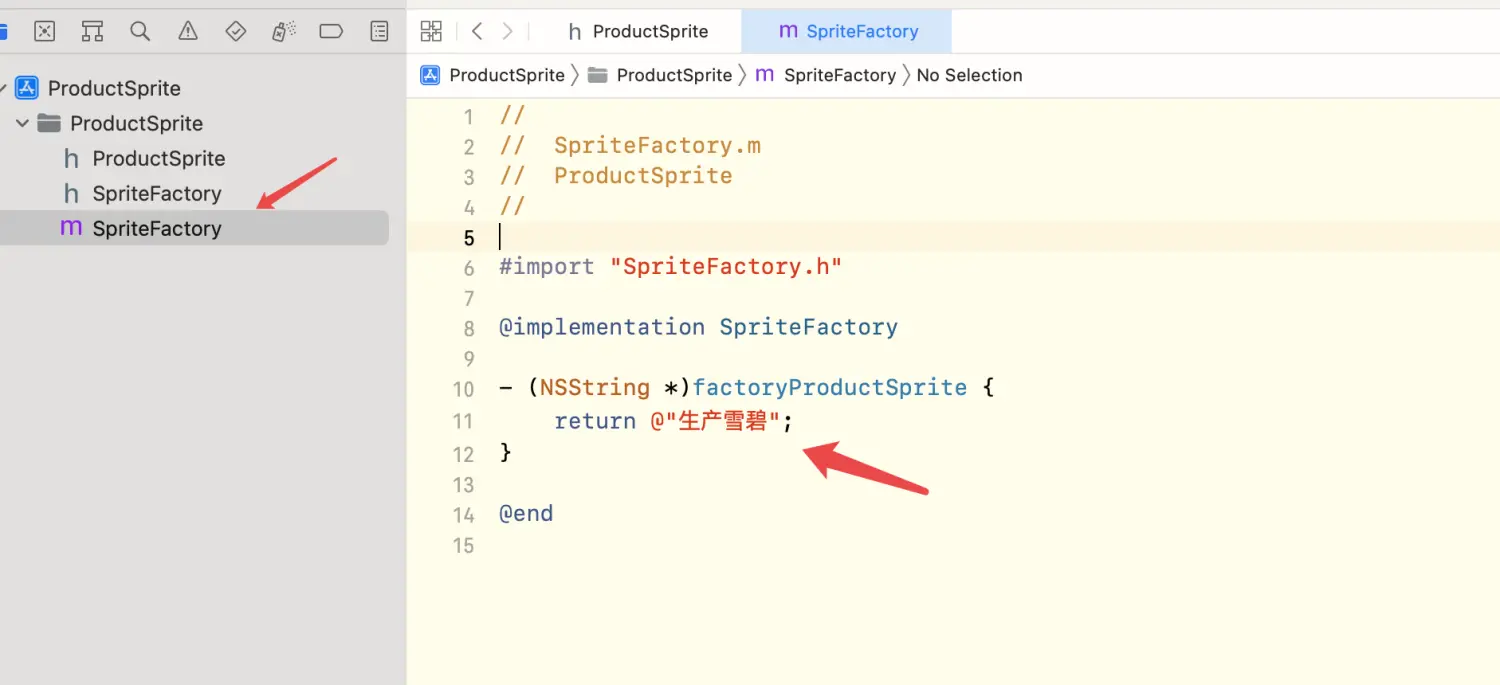Open the related items grid menu
Image resolution: width=1500 pixels, height=685 pixels.
(431, 32)
